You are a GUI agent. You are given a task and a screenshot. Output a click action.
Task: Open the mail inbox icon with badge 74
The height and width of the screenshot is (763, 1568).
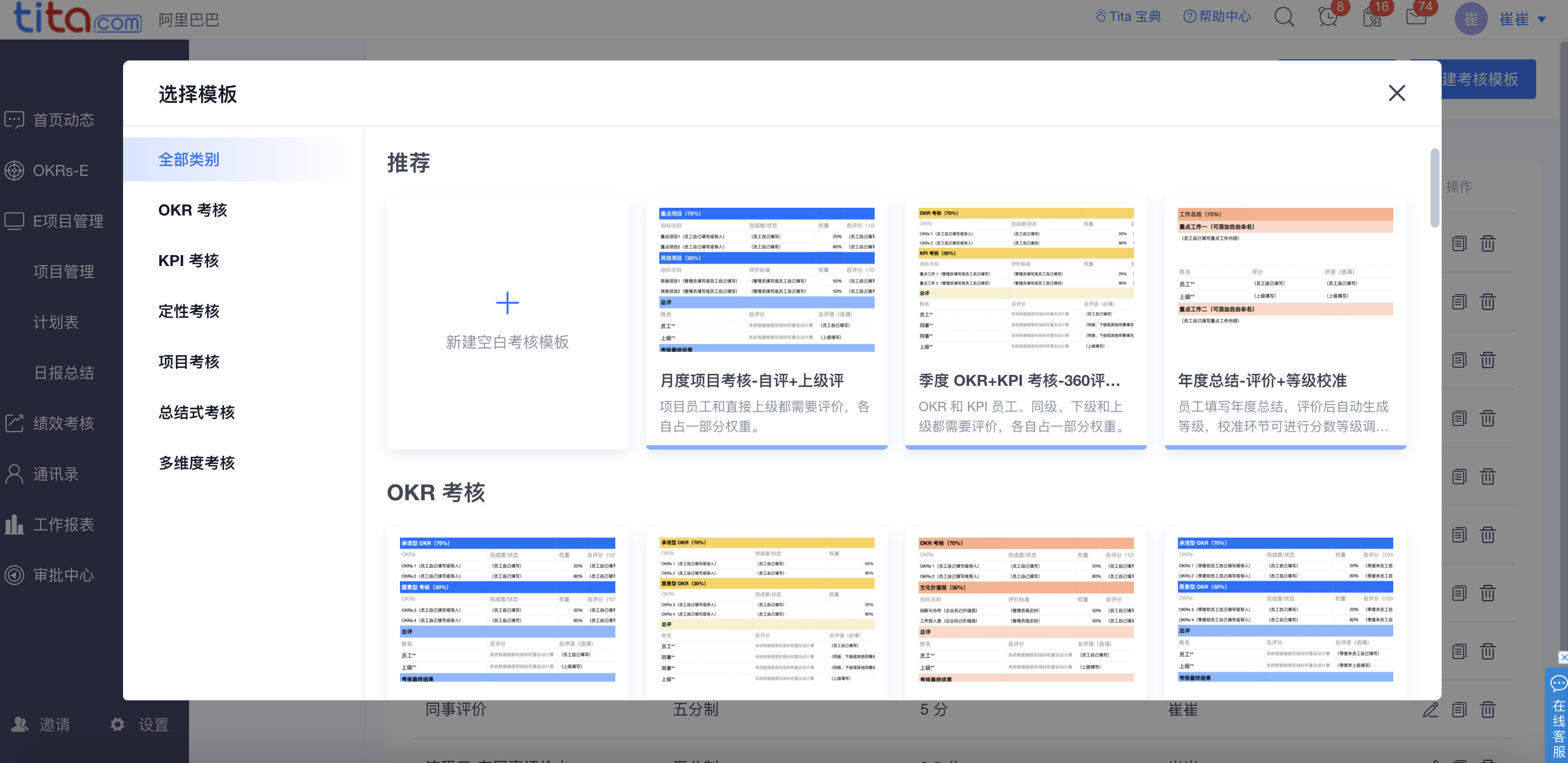click(x=1416, y=16)
